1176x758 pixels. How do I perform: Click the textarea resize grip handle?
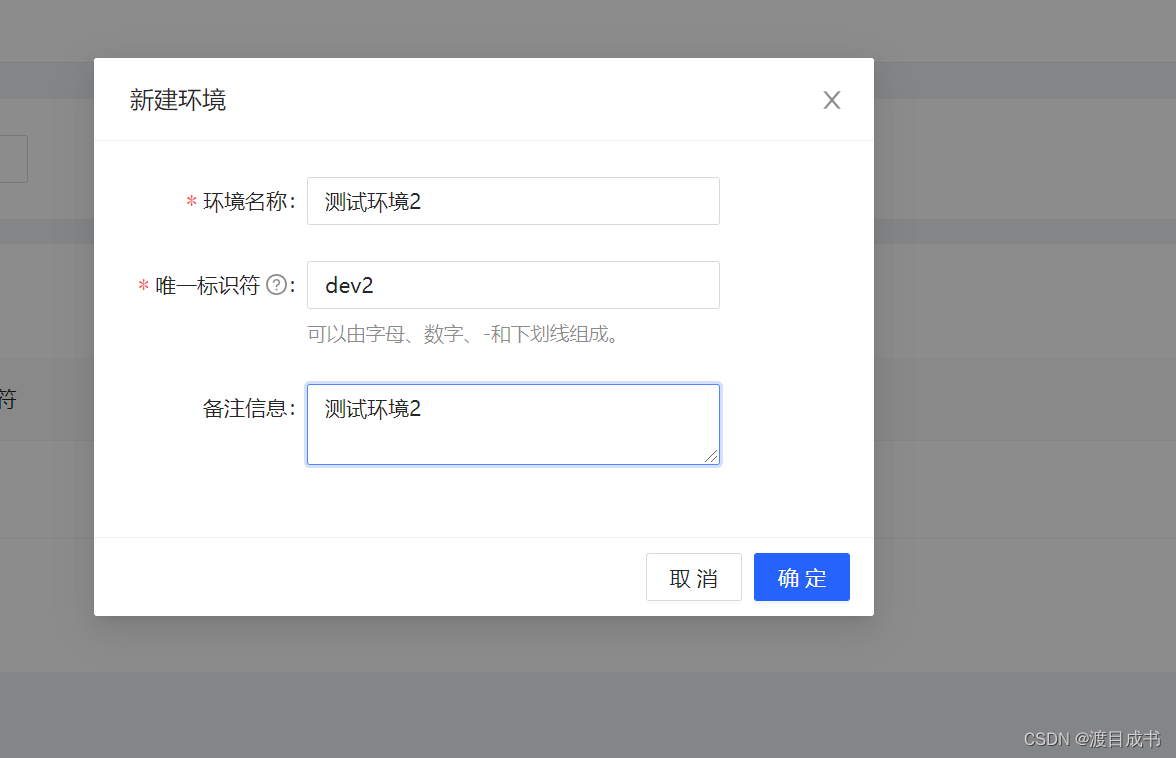point(713,459)
